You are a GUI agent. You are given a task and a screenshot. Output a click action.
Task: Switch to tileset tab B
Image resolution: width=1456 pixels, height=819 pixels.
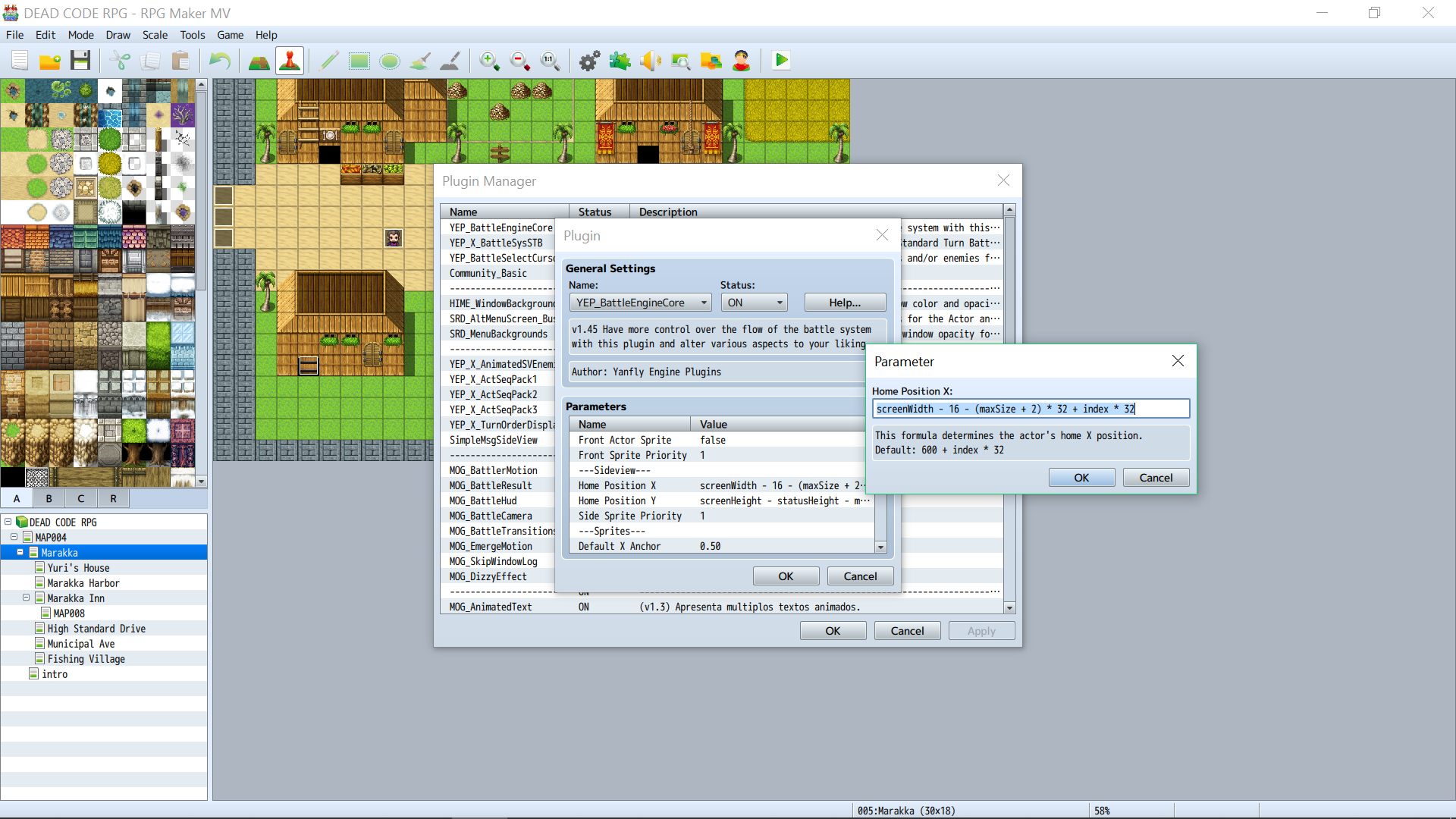point(49,498)
